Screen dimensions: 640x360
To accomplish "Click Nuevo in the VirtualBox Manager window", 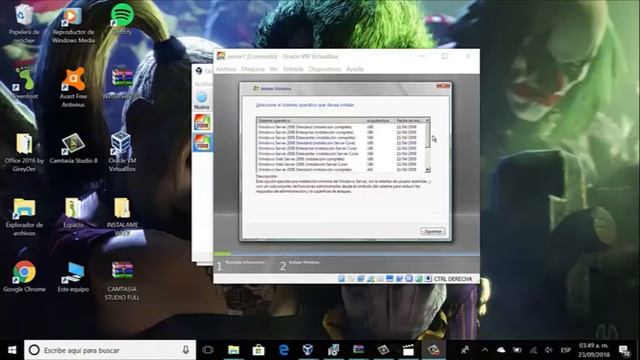I will [x=202, y=101].
